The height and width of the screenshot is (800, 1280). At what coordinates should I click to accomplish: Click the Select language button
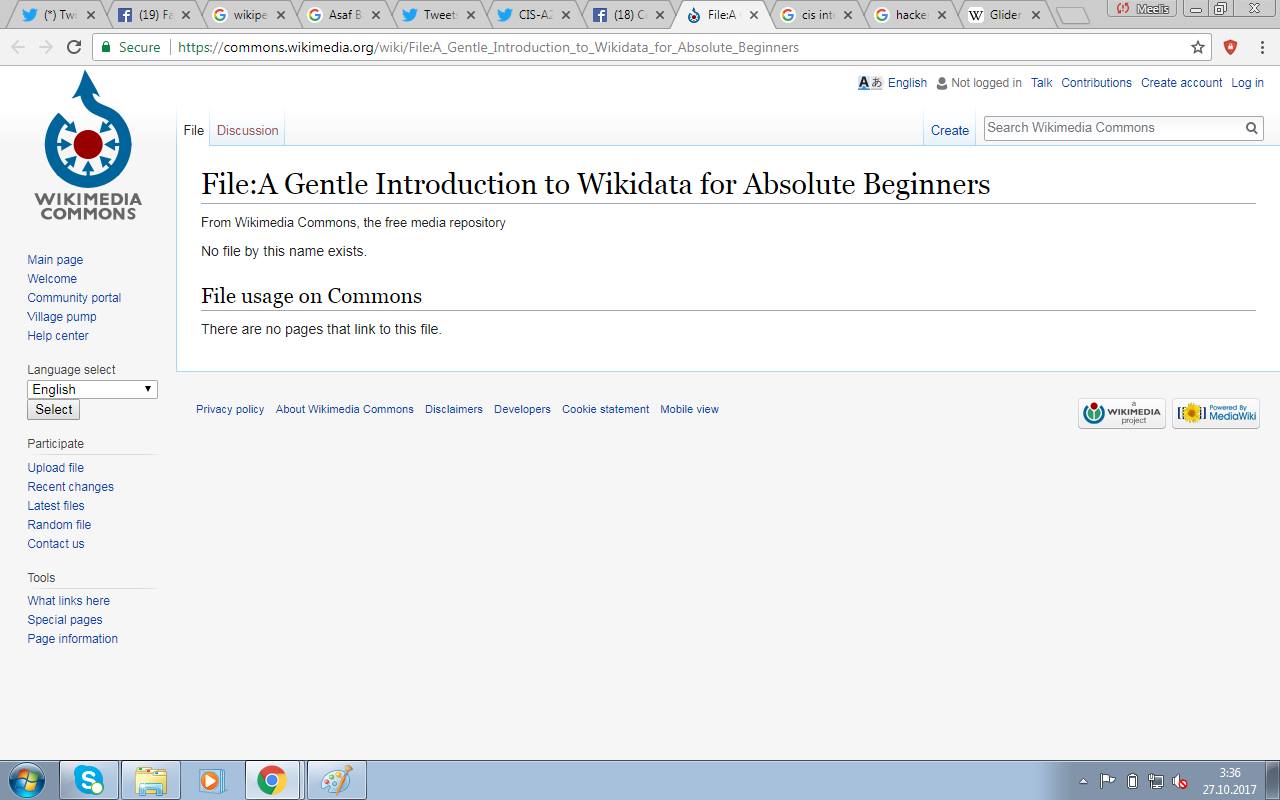(x=53, y=409)
